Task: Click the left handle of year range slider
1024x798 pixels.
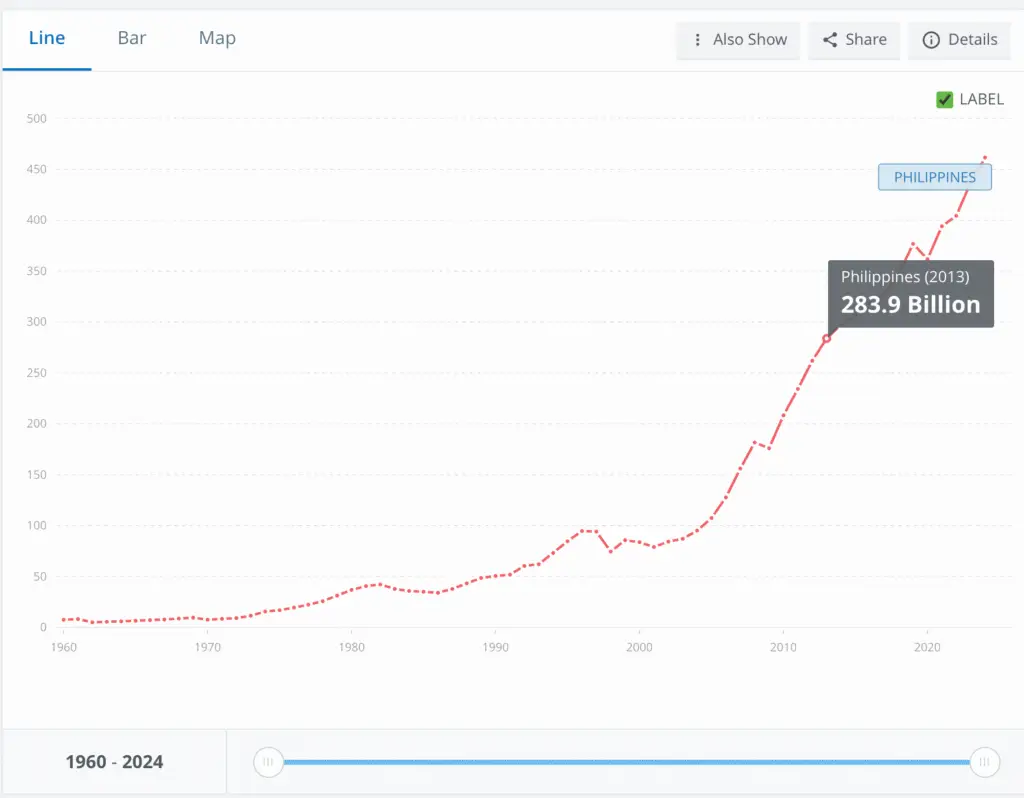Action: pyautogui.click(x=268, y=762)
